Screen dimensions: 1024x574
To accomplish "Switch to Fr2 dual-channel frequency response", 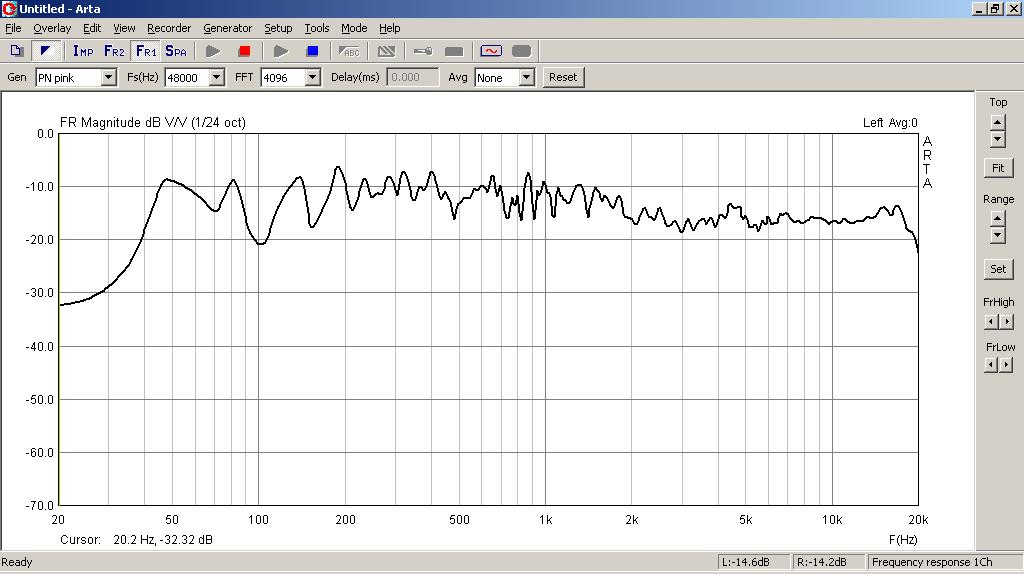I will 114,51.
